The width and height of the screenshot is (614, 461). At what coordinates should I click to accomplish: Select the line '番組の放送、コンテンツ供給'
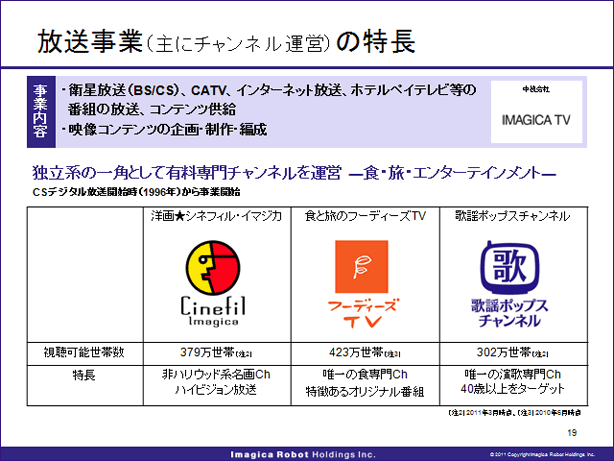(152, 109)
